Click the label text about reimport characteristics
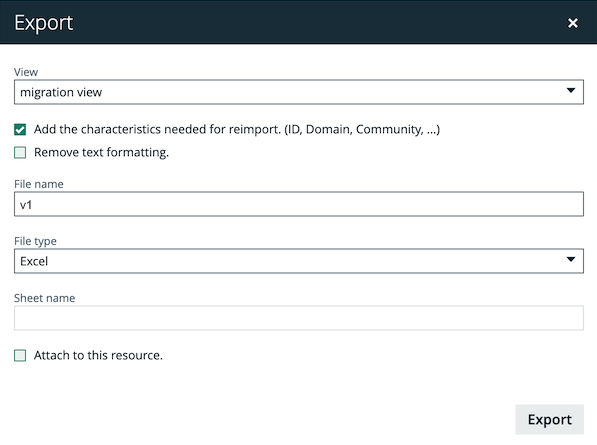The image size is (597, 445). tap(237, 129)
